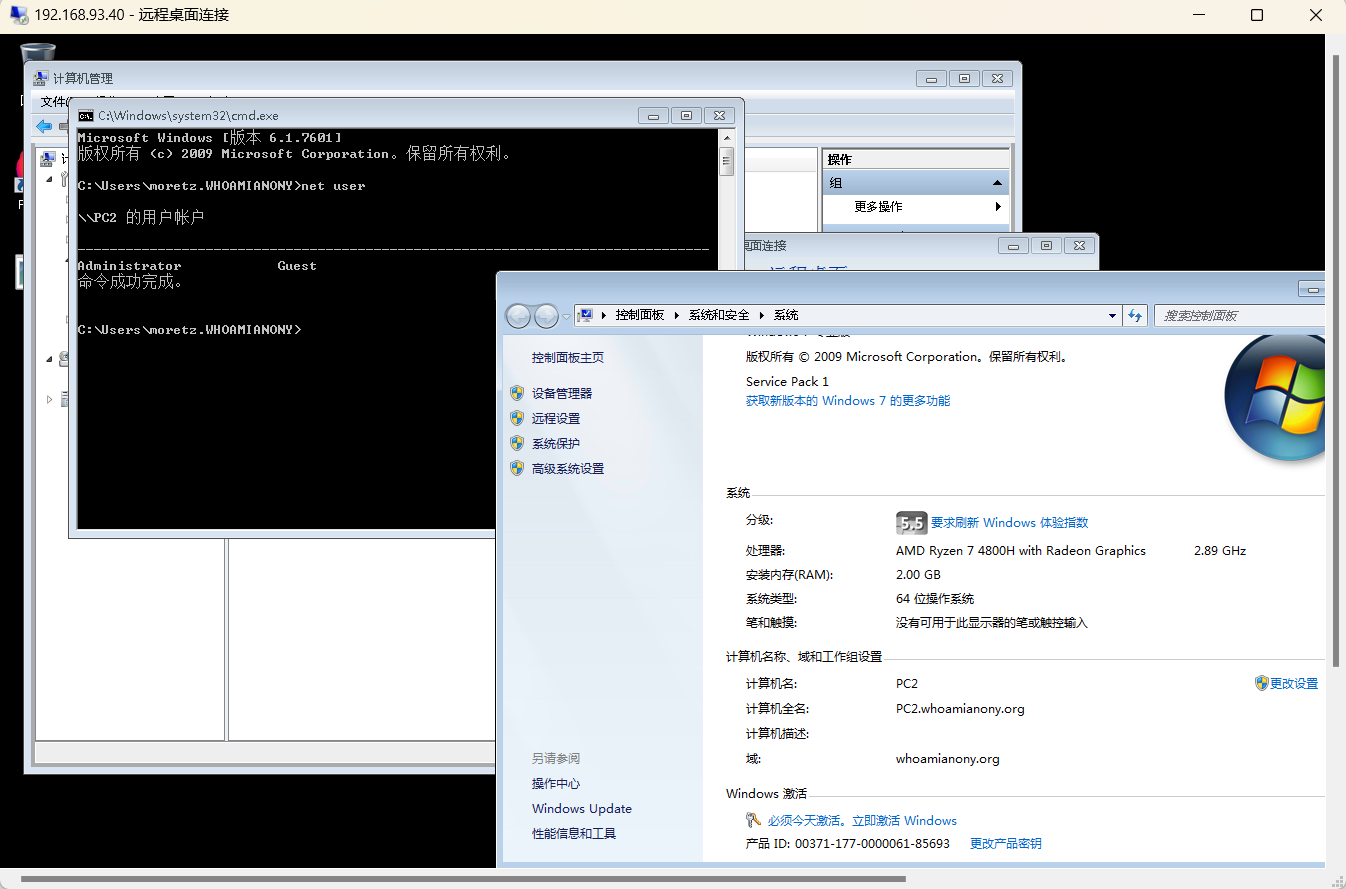Click the 更改产品密钥 link
This screenshot has height=889, width=1346.
point(1006,844)
